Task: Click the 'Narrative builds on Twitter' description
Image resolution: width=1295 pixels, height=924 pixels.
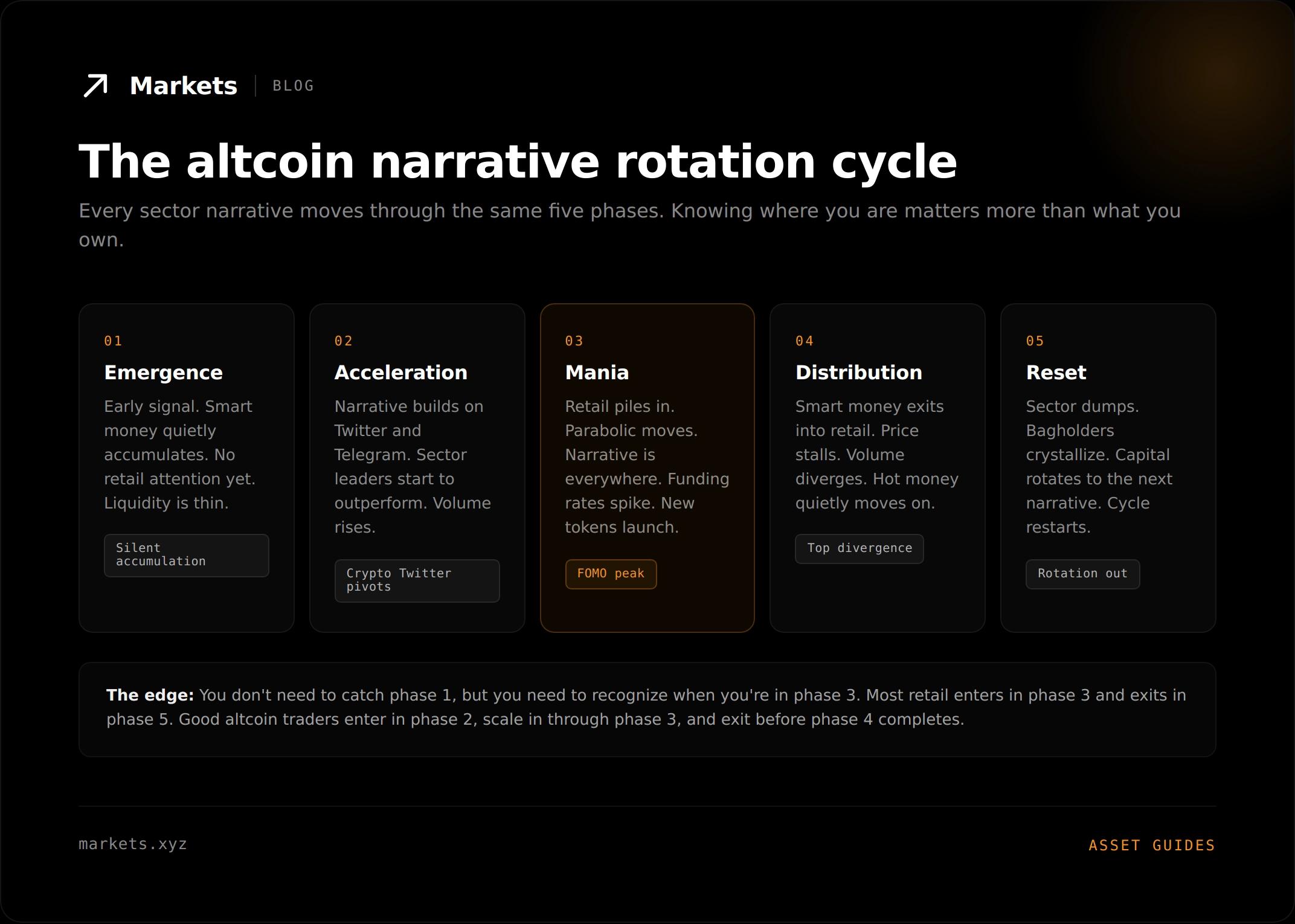Action: [x=413, y=467]
